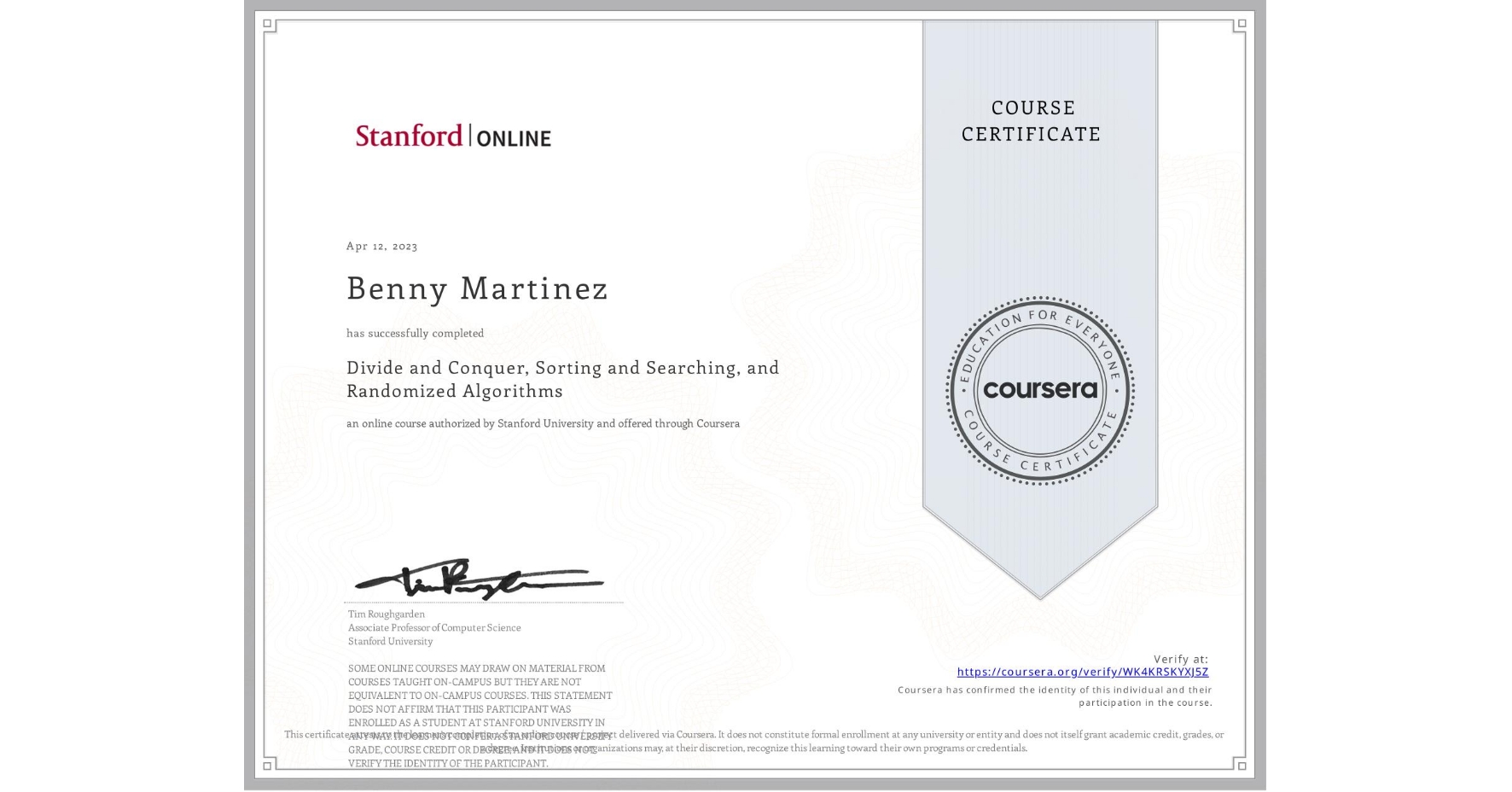The image size is (1512, 792).
Task: Toggle highlight on the course title text
Action: point(563,378)
